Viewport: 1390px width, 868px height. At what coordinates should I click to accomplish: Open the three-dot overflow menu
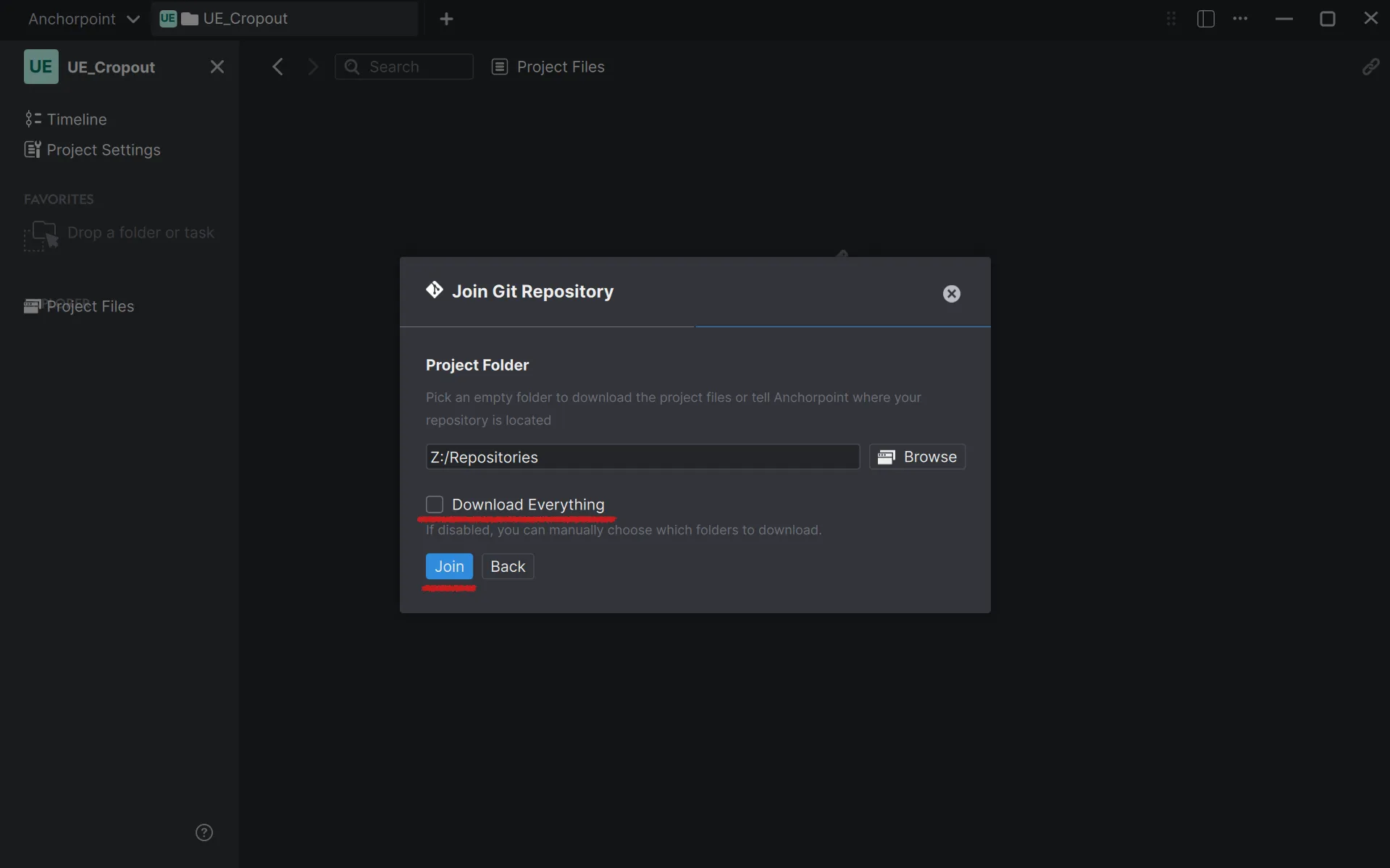(1241, 19)
